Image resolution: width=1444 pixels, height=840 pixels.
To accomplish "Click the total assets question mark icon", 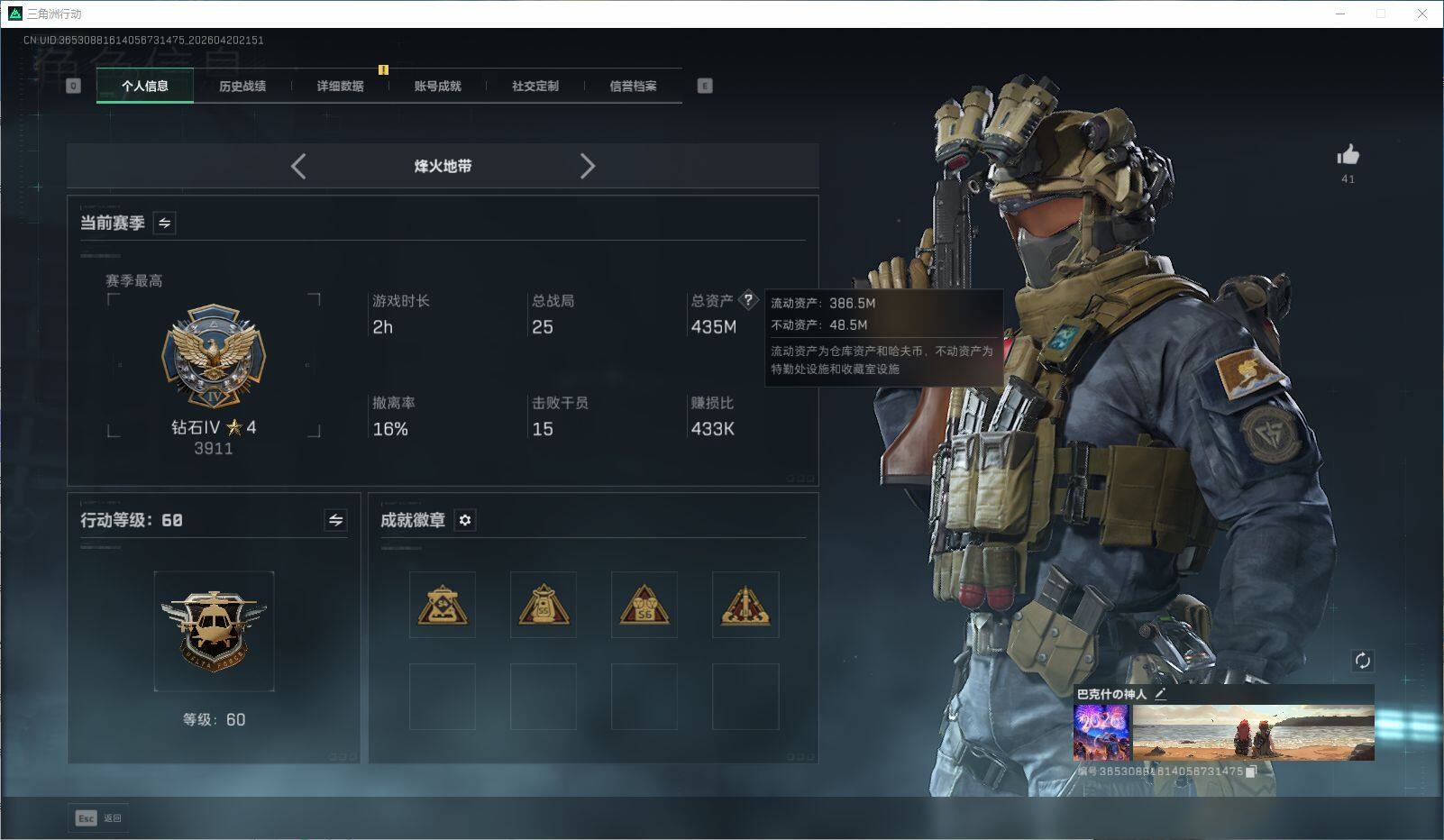I will 747,300.
